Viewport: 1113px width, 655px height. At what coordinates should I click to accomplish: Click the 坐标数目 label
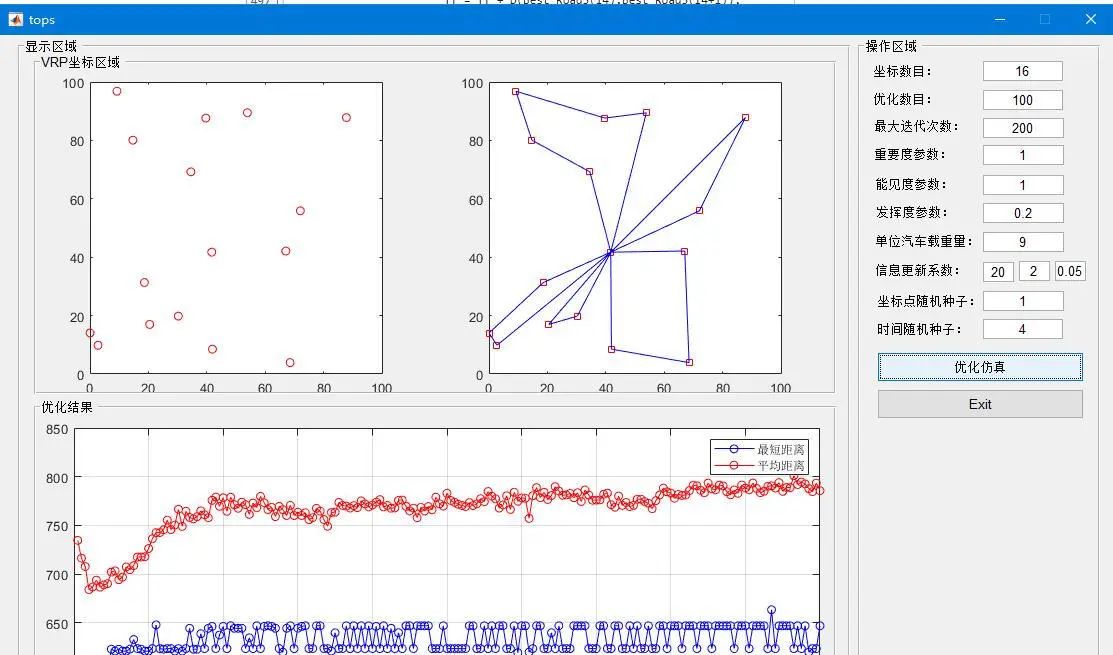click(x=902, y=71)
